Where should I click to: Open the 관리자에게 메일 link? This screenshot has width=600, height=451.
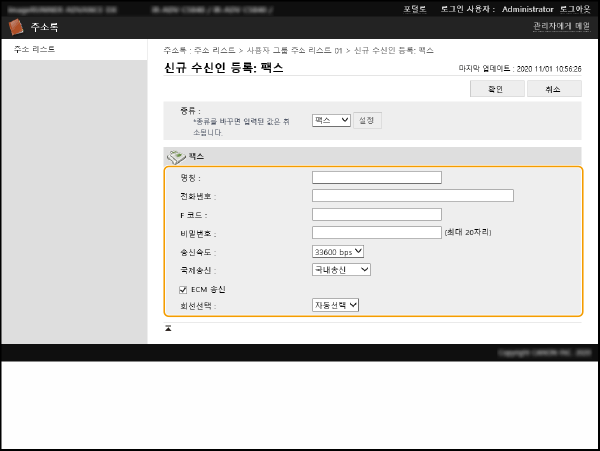(x=560, y=26)
